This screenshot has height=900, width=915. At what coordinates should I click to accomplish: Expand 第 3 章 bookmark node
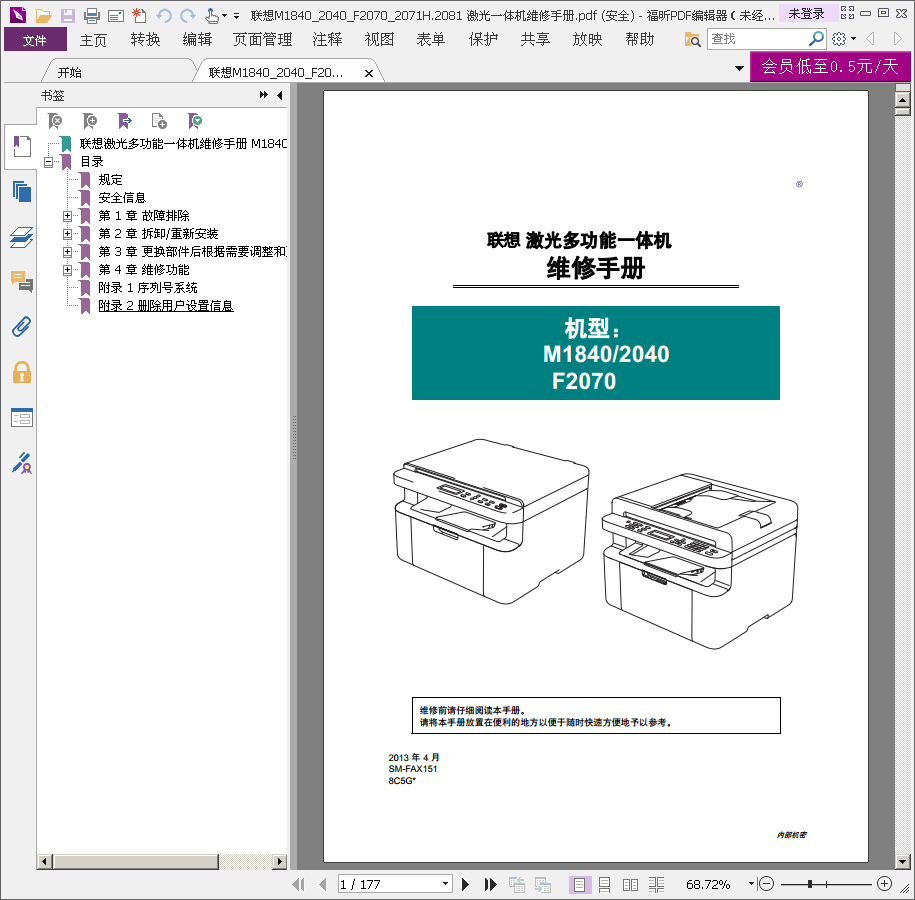point(68,252)
